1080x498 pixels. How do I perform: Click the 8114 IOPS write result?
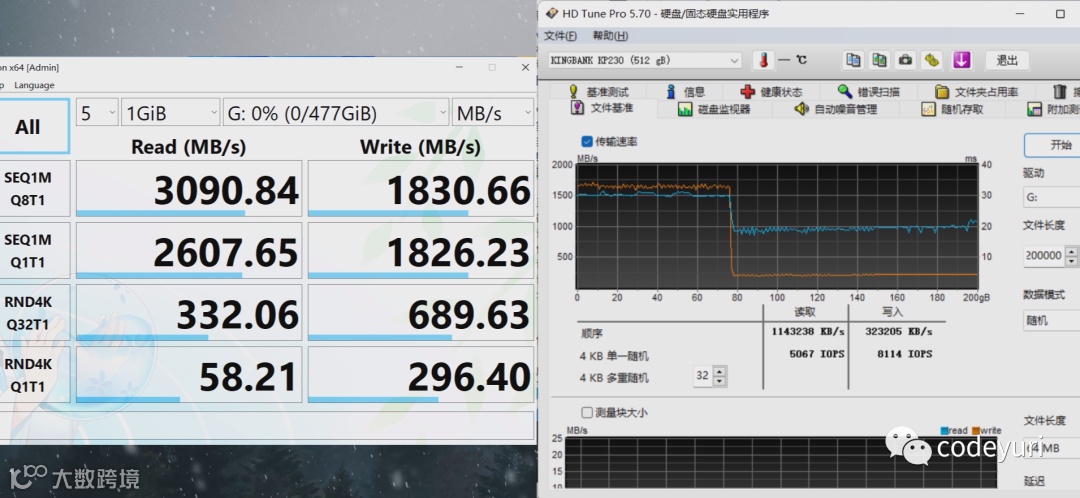pyautogui.click(x=905, y=354)
